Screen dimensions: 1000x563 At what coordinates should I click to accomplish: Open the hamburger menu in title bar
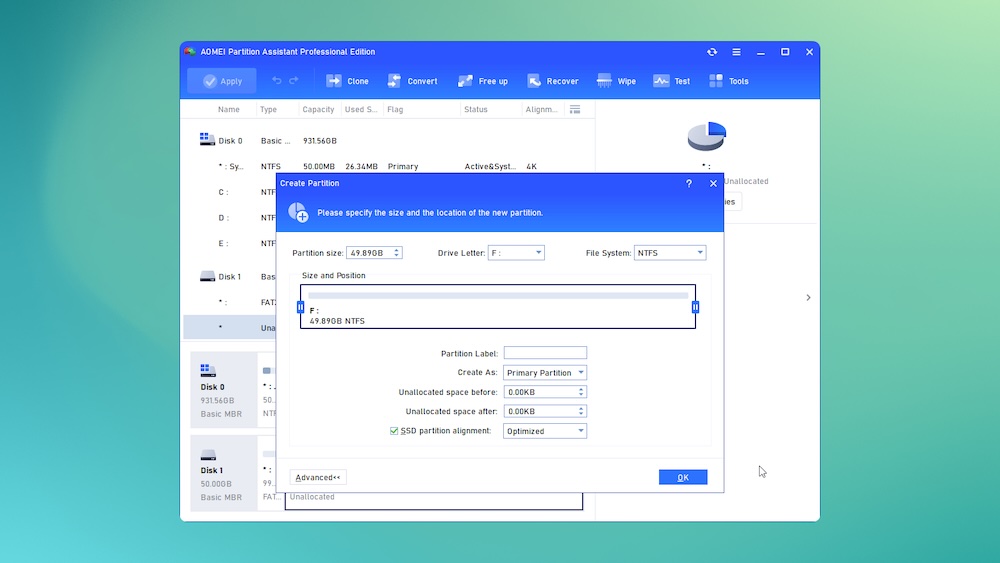[x=737, y=52]
